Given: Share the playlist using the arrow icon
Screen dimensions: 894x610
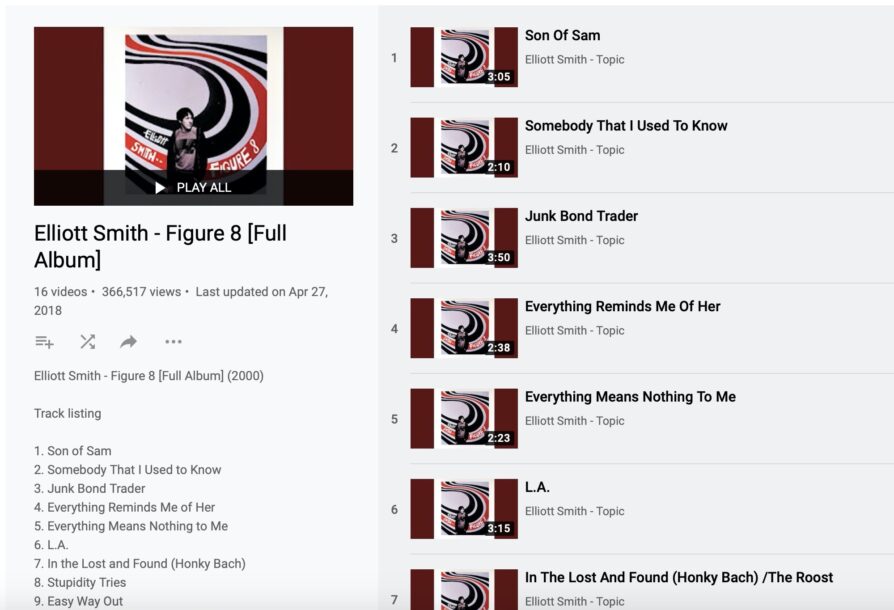Looking at the screenshot, I should pos(128,342).
